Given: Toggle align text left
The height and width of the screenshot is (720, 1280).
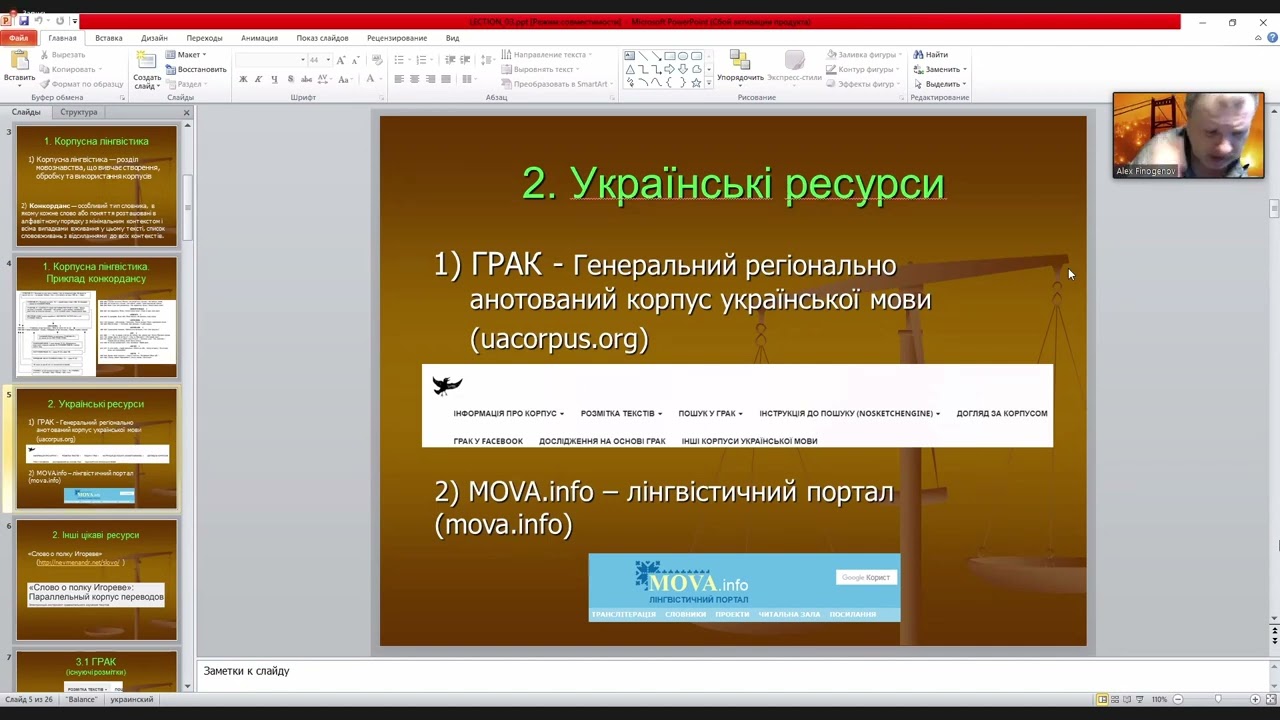Looking at the screenshot, I should pos(399,79).
